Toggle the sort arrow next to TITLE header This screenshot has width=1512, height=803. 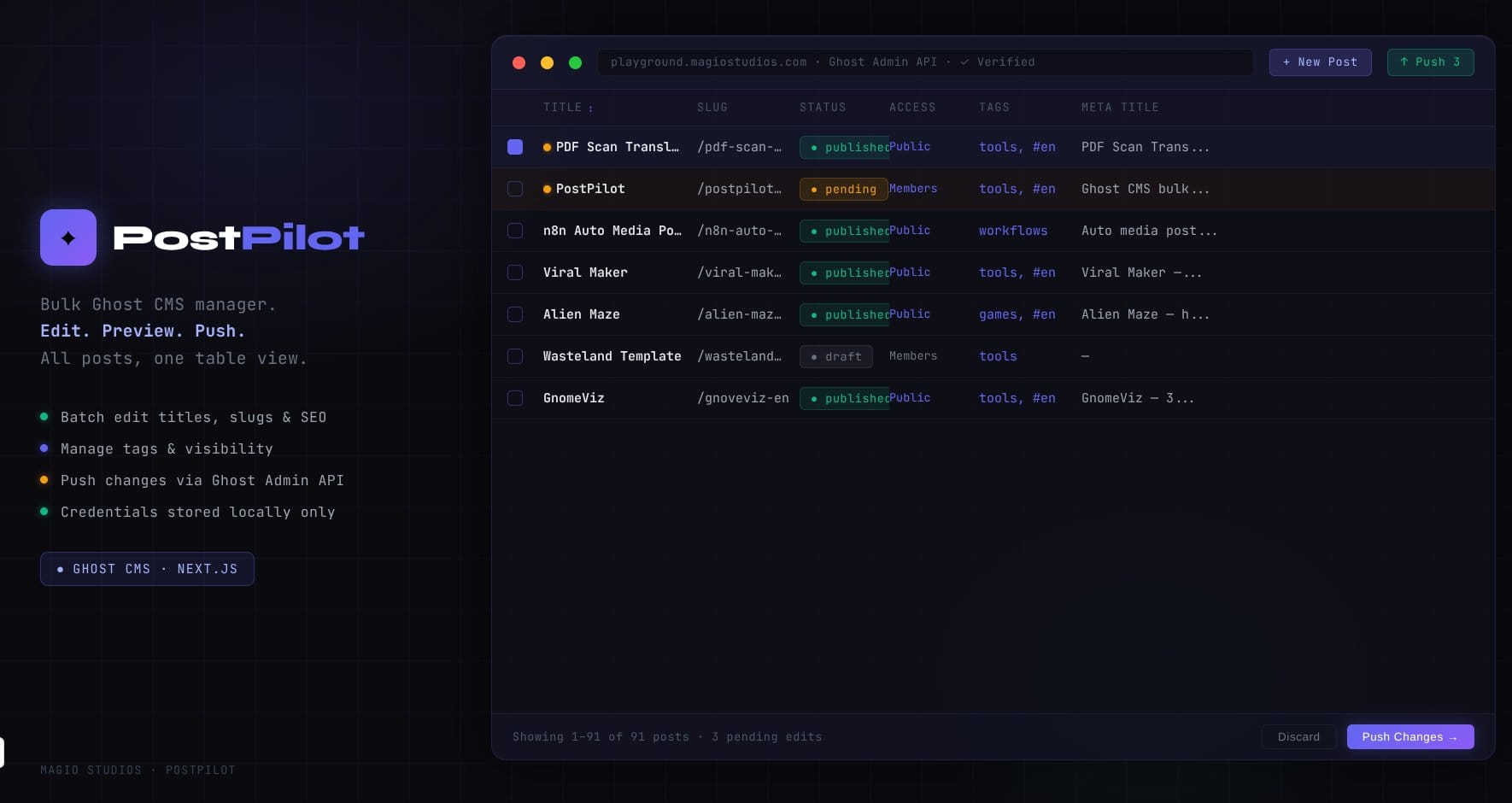(x=591, y=108)
